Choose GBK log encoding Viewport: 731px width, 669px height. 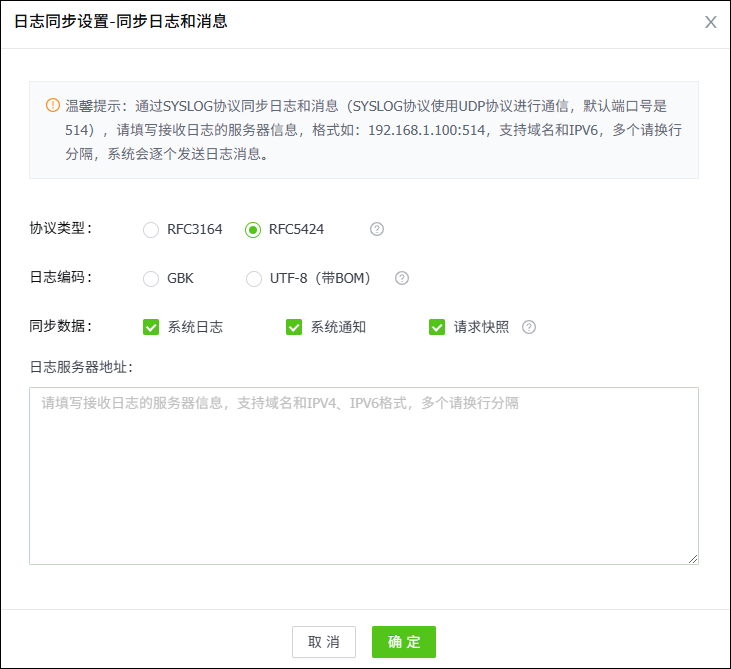[x=151, y=279]
